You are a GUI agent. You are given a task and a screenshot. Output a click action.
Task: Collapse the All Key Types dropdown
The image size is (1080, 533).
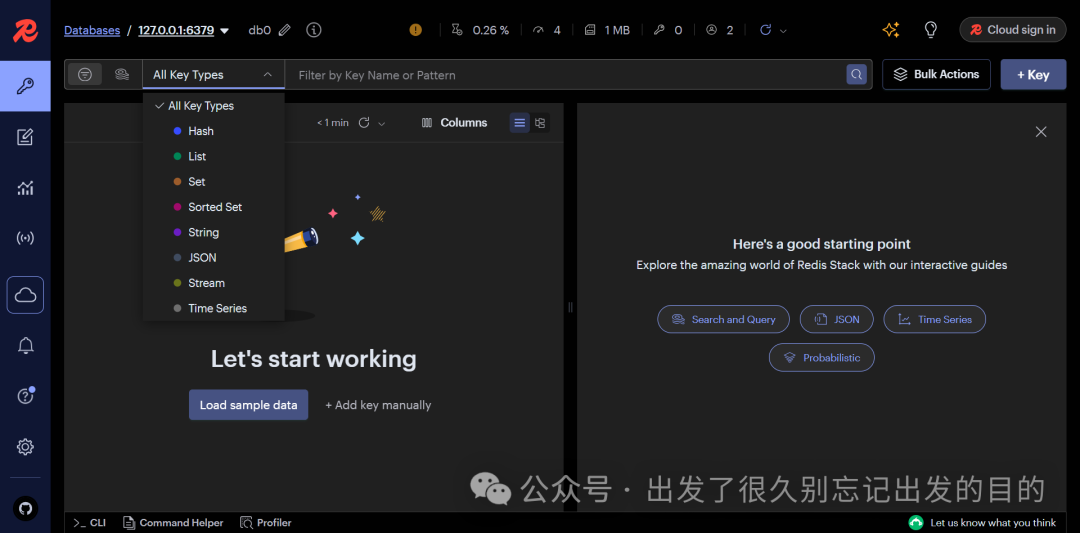pyautogui.click(x=268, y=75)
